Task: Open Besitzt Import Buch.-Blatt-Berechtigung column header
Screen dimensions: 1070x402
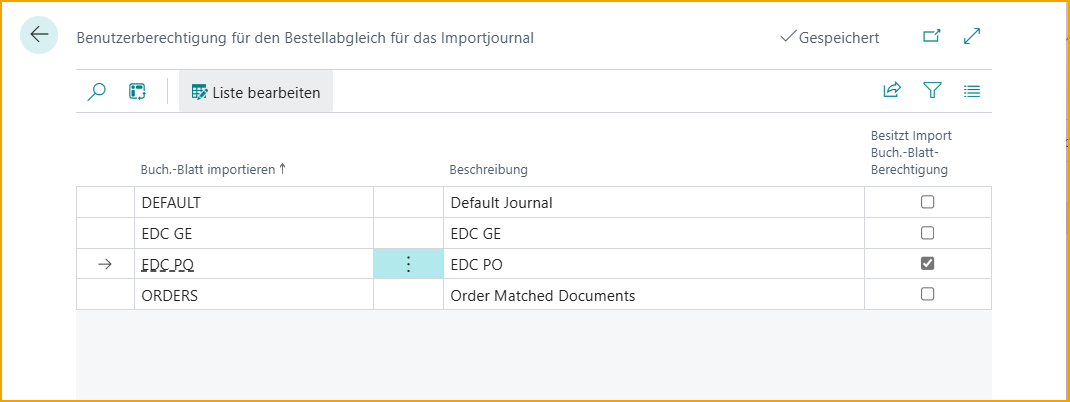Action: pos(909,153)
